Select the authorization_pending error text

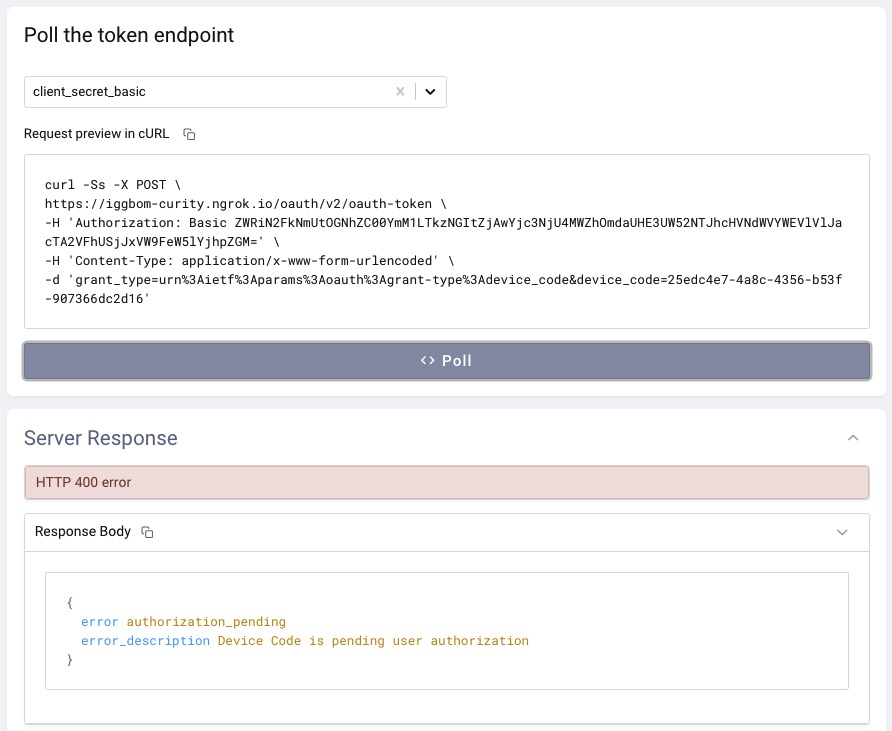click(205, 621)
